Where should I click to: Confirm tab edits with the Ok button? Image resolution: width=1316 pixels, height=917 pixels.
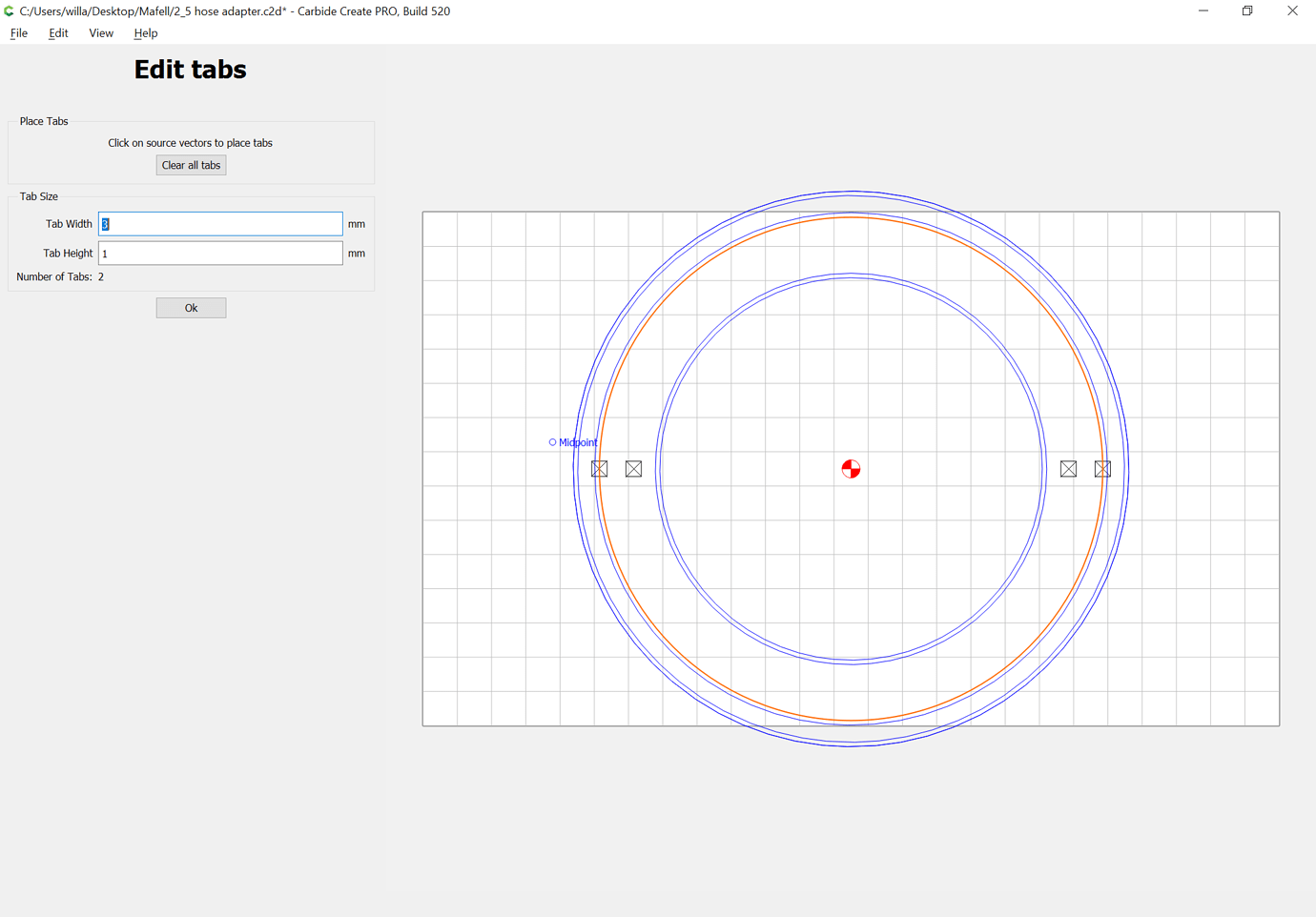point(191,307)
